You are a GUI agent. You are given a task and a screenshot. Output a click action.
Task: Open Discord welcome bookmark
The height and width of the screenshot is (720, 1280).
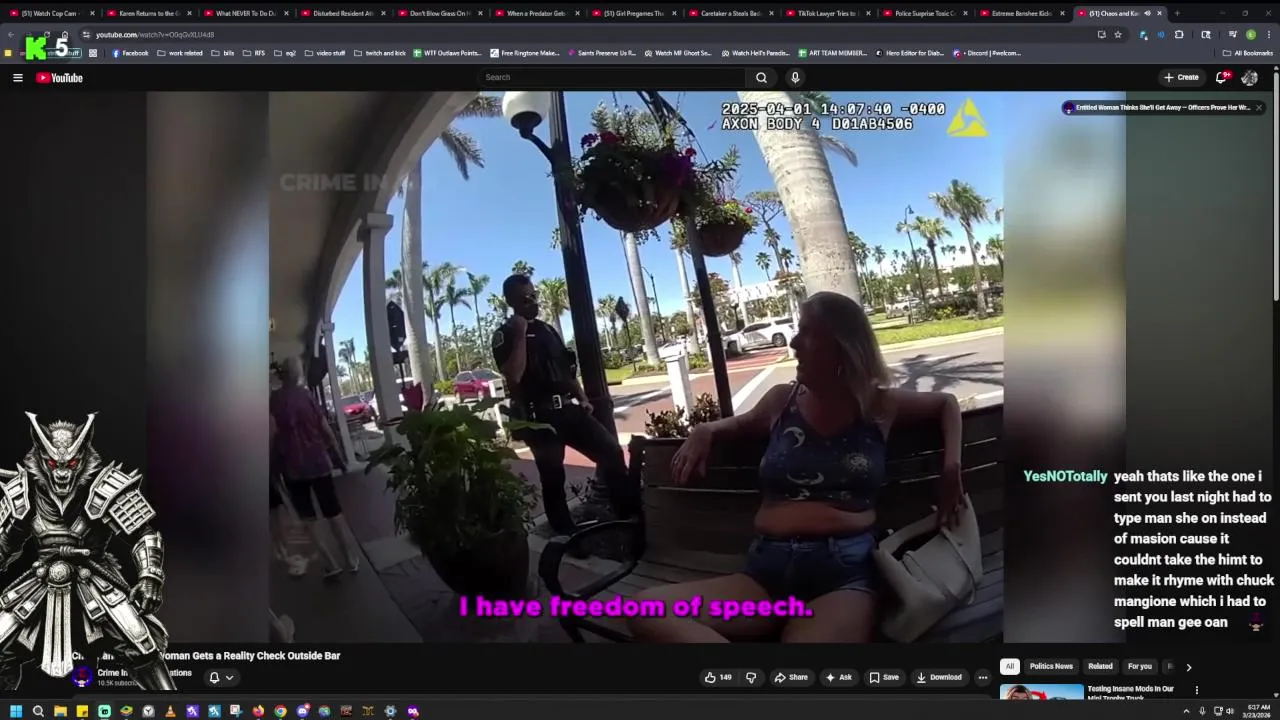[x=988, y=53]
